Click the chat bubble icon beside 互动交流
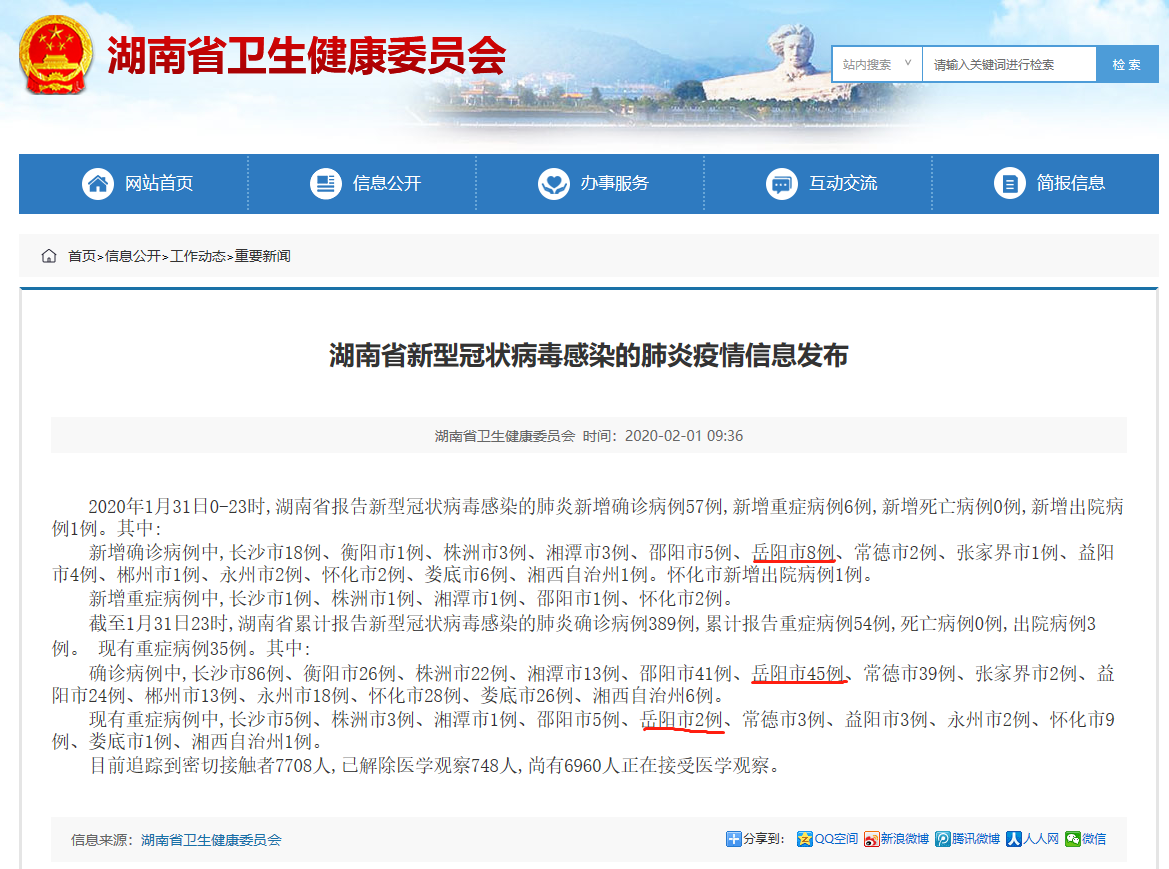Screen dimensions: 1169x869 click(x=782, y=183)
